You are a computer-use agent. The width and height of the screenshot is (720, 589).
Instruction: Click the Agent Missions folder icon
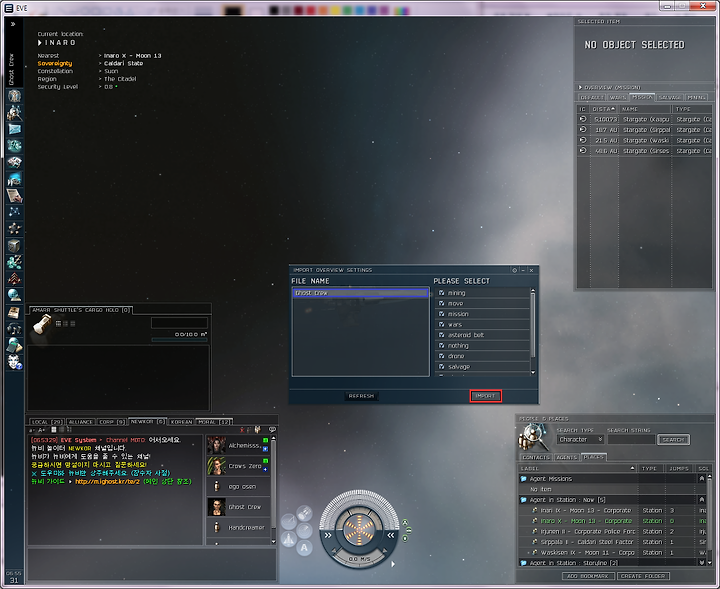523,479
